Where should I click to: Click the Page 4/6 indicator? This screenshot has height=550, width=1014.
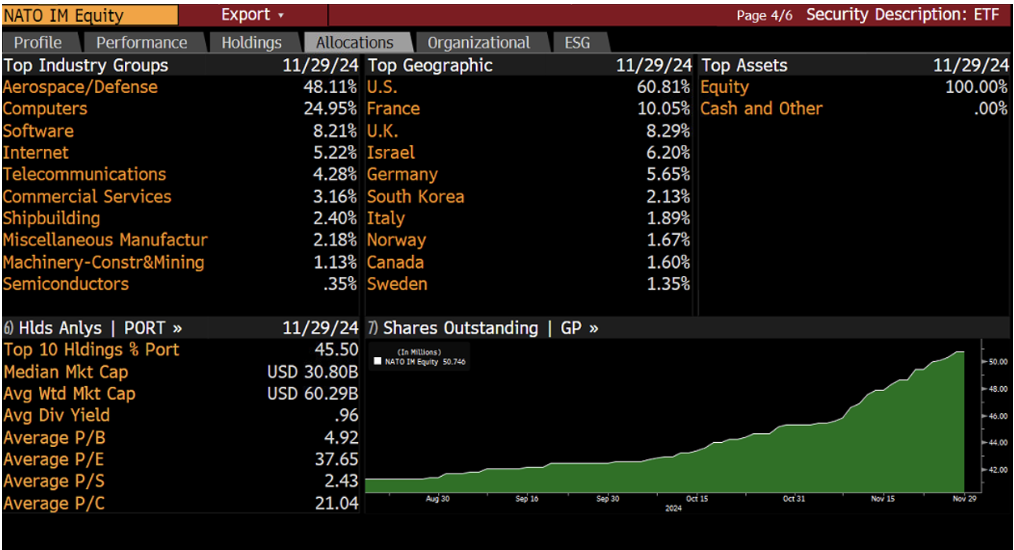click(x=764, y=16)
